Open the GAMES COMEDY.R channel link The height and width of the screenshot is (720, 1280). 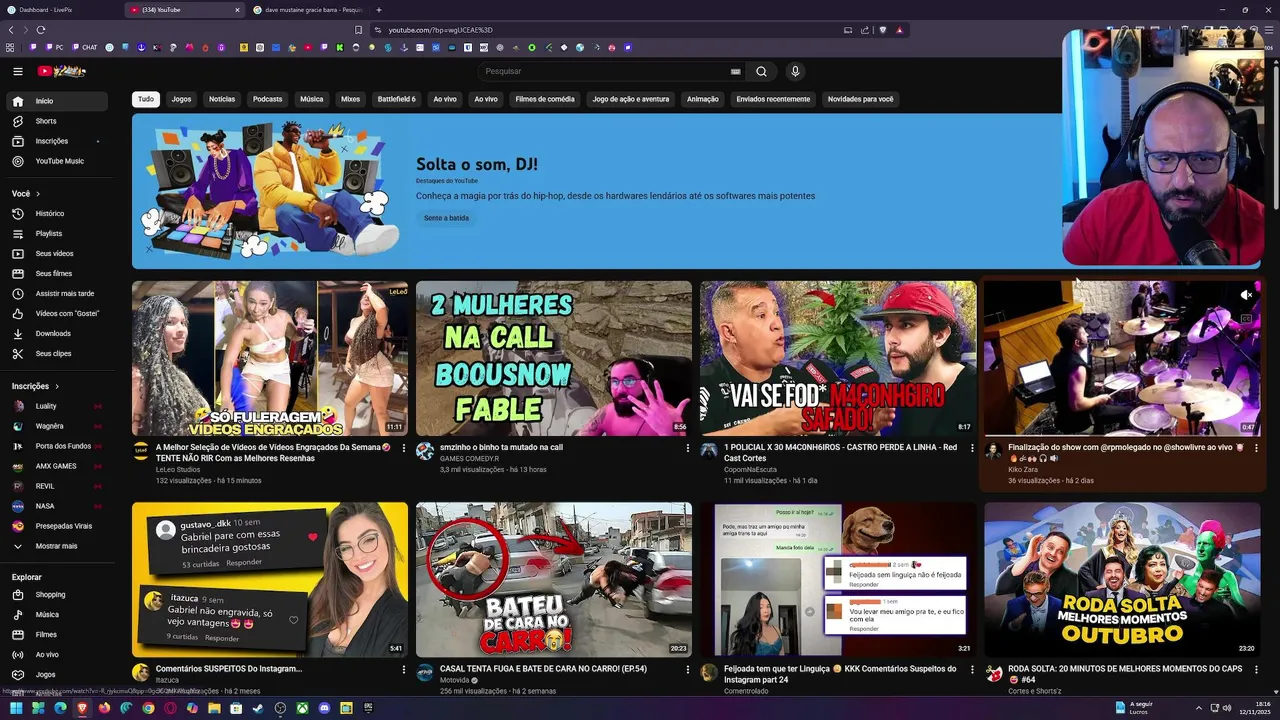tap(469, 458)
